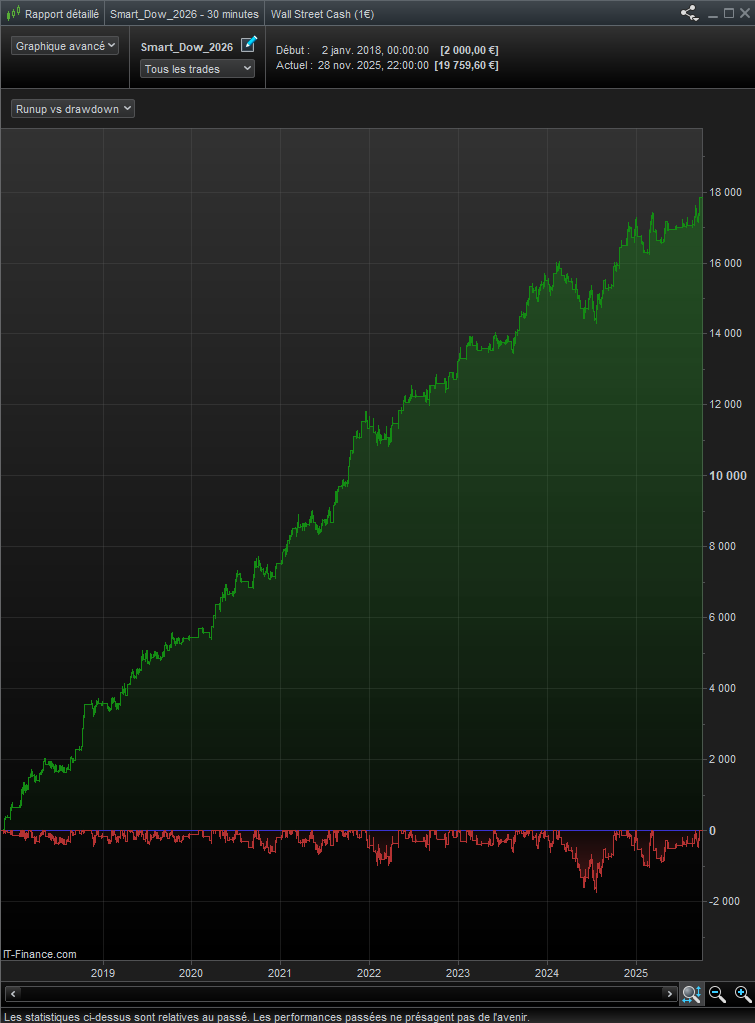Click the bold Smart_Dow_2026 strategy name
This screenshot has height=1023, width=755.
187,47
